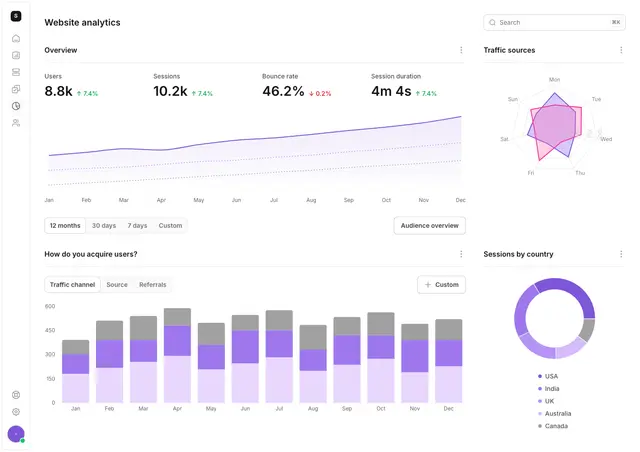Click the January stacked bar
The height and width of the screenshot is (452, 640).
[x=76, y=371]
